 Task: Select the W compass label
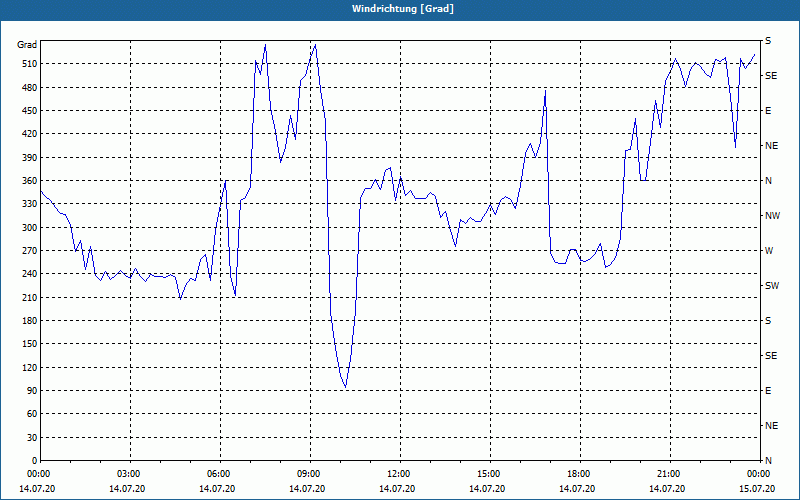click(x=769, y=251)
